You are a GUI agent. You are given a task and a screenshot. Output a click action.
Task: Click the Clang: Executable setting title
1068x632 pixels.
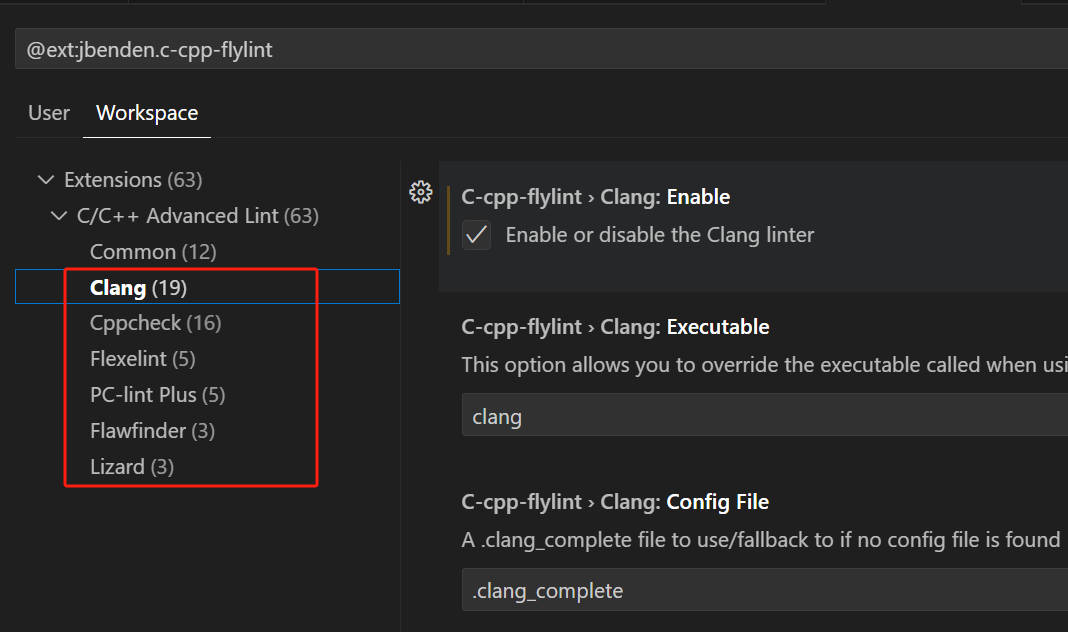[x=615, y=327]
